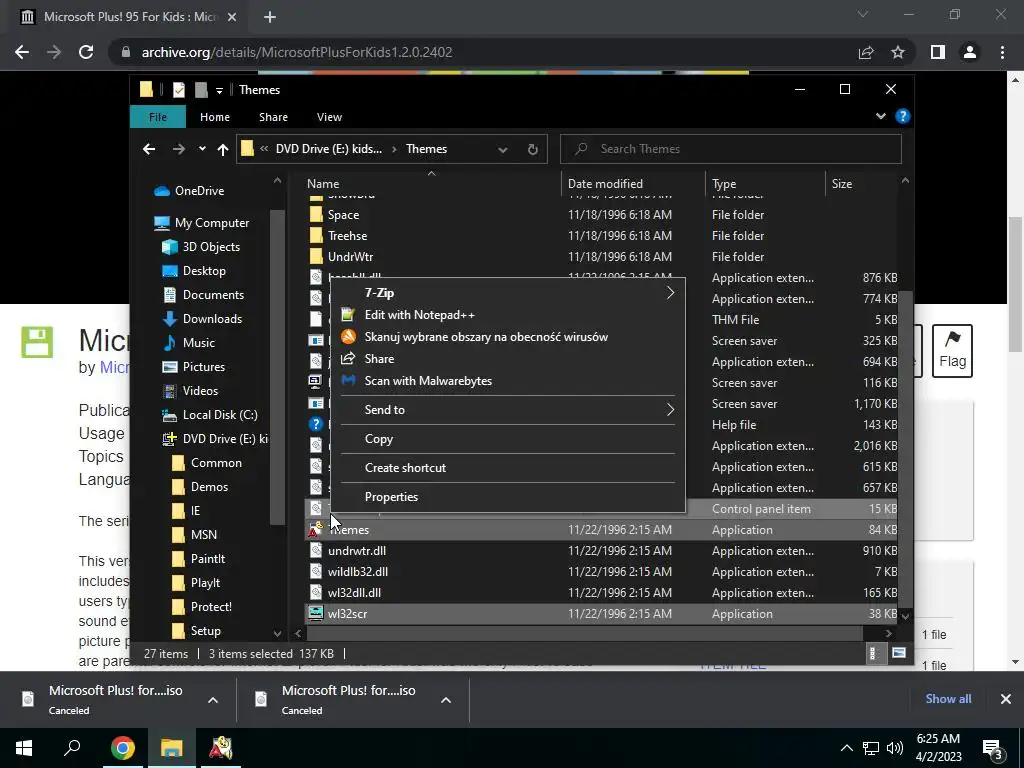This screenshot has width=1024, height=768.
Task: Reload the archive.org page in Chrome
Action: 86,52
